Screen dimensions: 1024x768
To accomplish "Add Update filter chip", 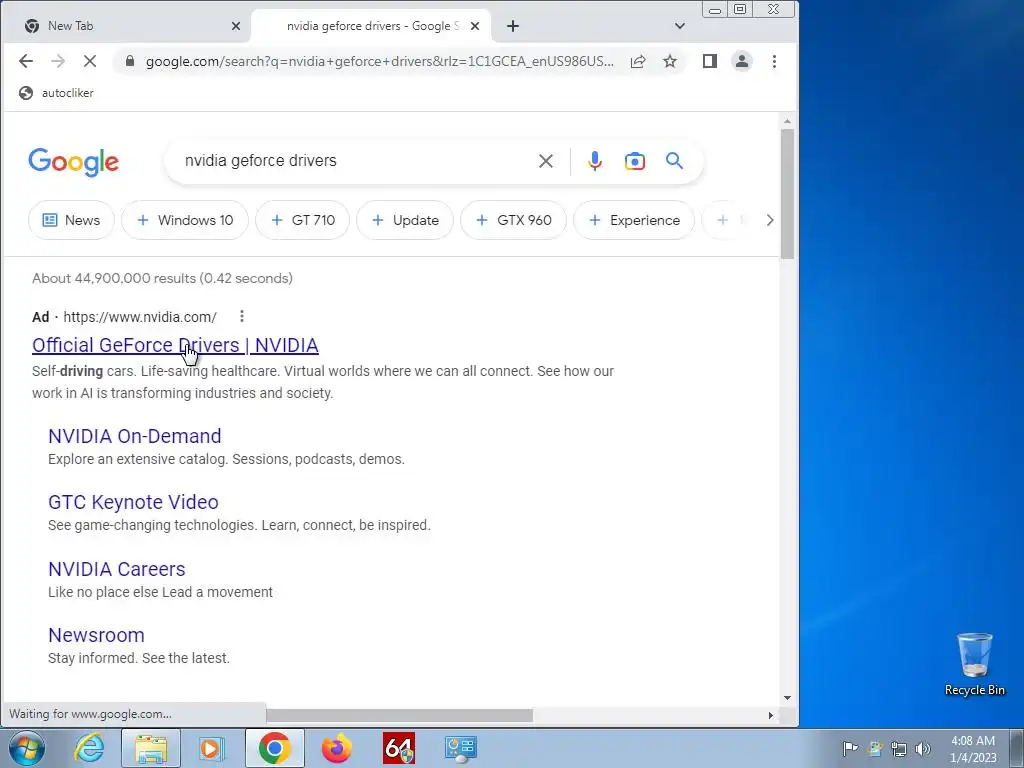I will tap(405, 220).
